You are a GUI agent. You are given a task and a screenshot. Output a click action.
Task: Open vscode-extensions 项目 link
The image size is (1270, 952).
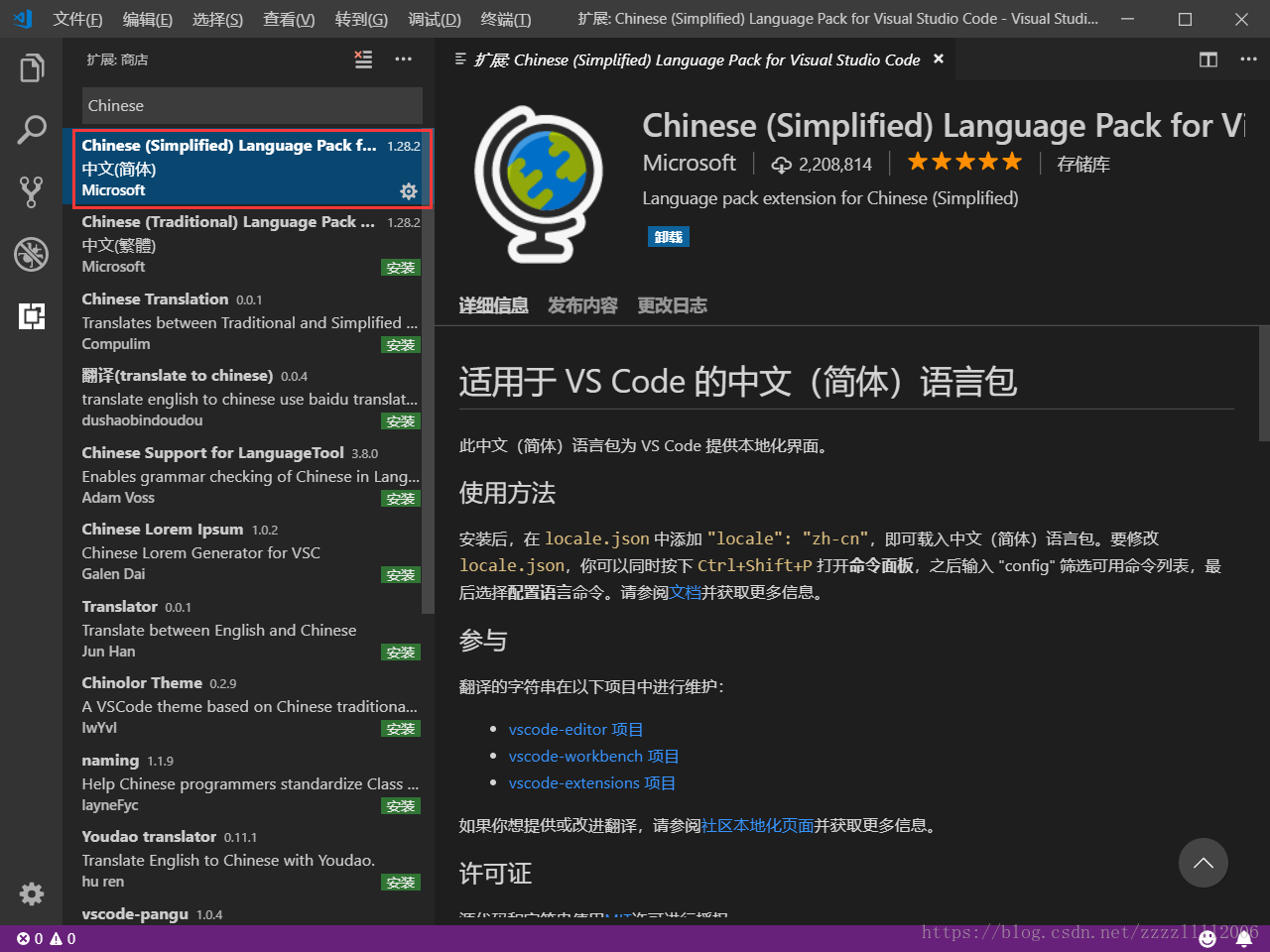coord(591,783)
